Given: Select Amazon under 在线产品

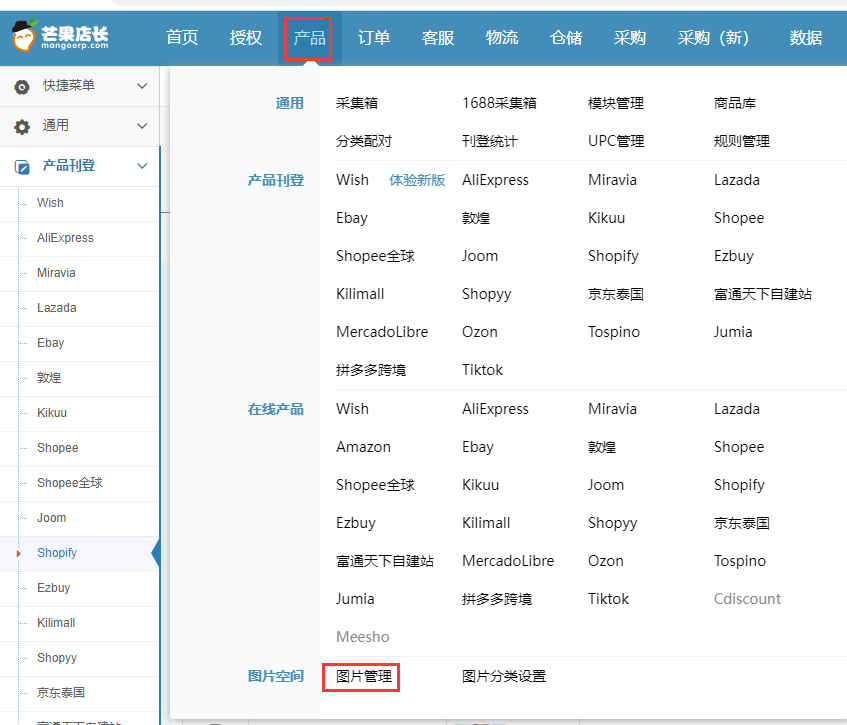Looking at the screenshot, I should [x=363, y=447].
